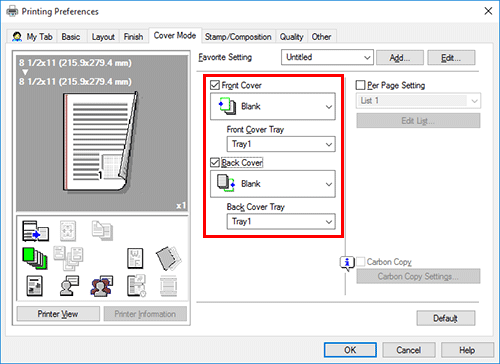500x364 pixels.
Task: Click the Default button
Action: [x=446, y=318]
